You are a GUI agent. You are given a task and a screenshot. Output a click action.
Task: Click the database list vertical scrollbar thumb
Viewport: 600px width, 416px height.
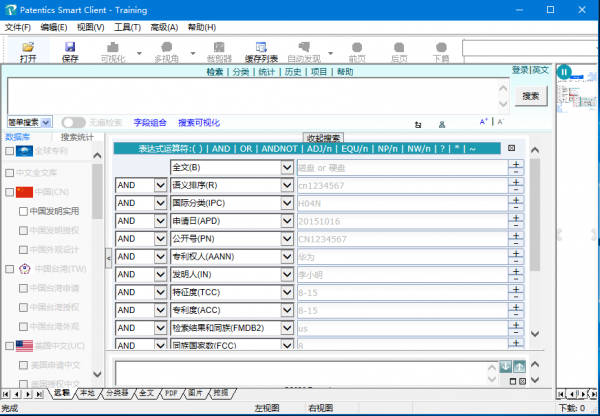point(97,191)
